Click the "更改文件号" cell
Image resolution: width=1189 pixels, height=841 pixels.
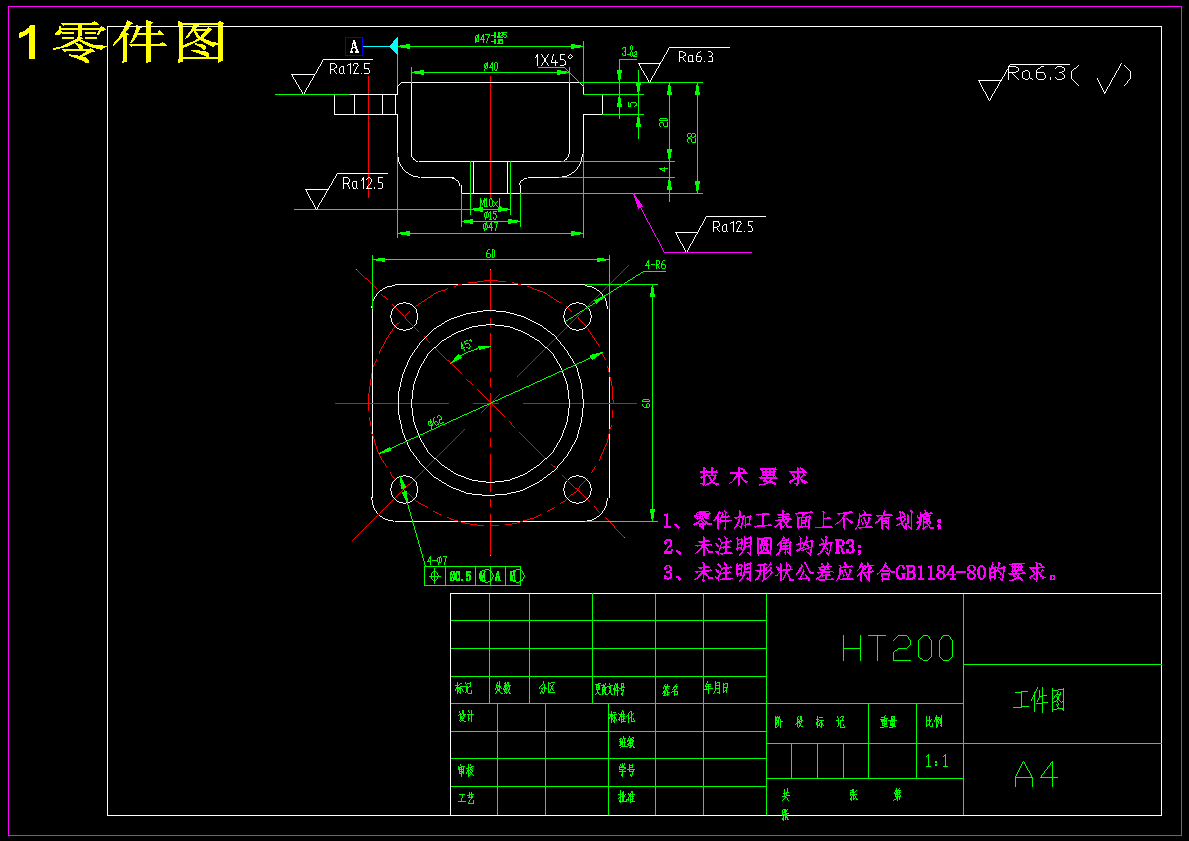pos(610,689)
